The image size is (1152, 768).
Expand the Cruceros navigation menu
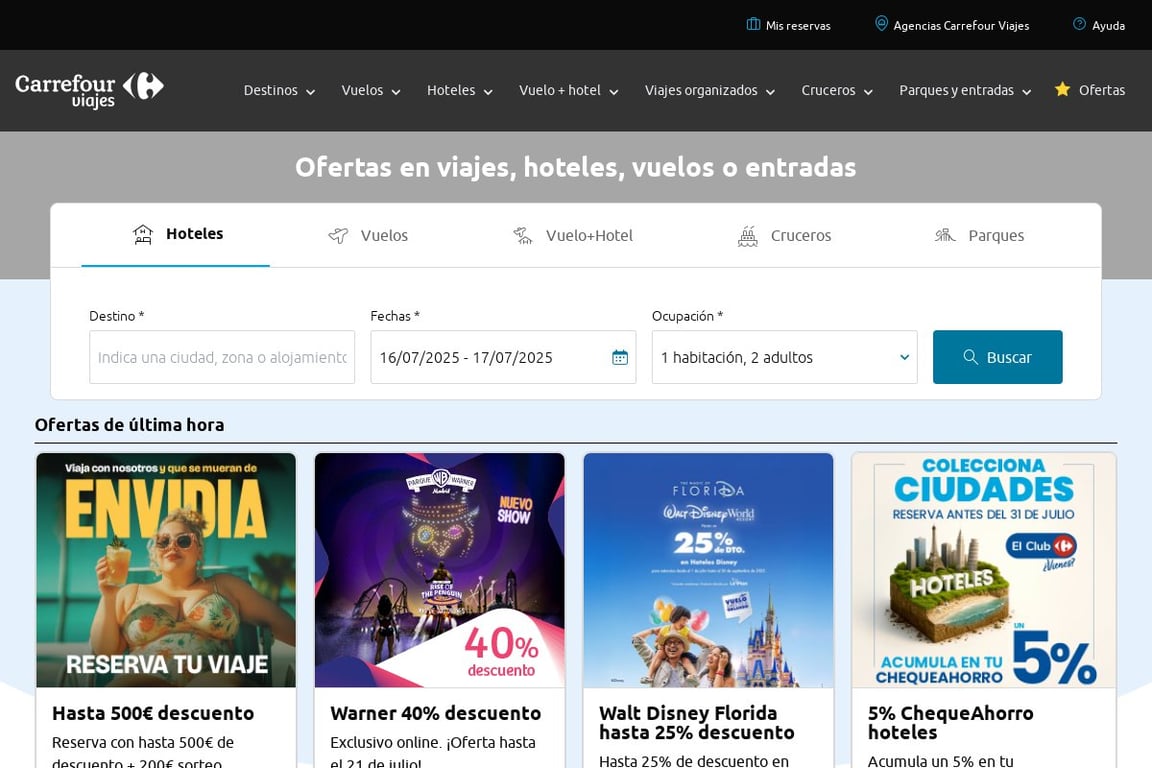pos(837,90)
